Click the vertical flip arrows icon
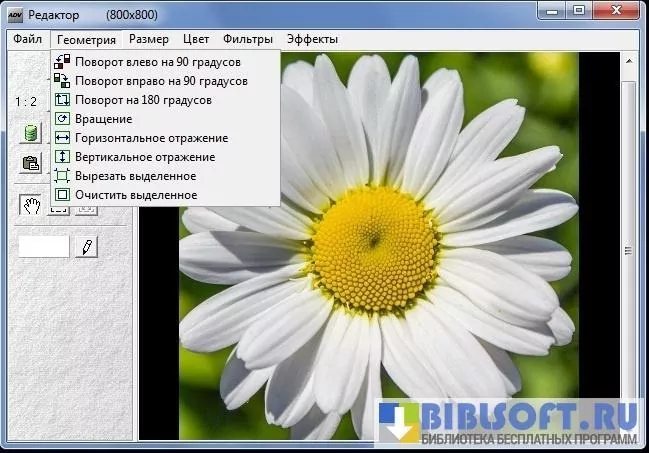This screenshot has width=649, height=453. tap(62, 157)
